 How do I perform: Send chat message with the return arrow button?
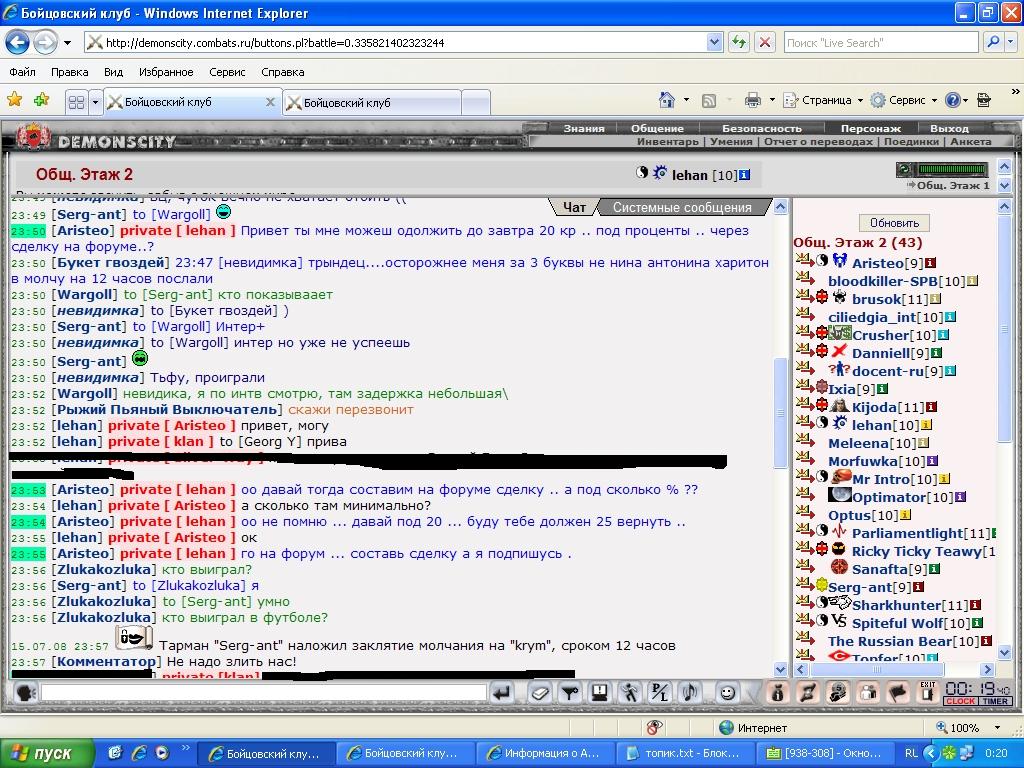click(x=502, y=692)
